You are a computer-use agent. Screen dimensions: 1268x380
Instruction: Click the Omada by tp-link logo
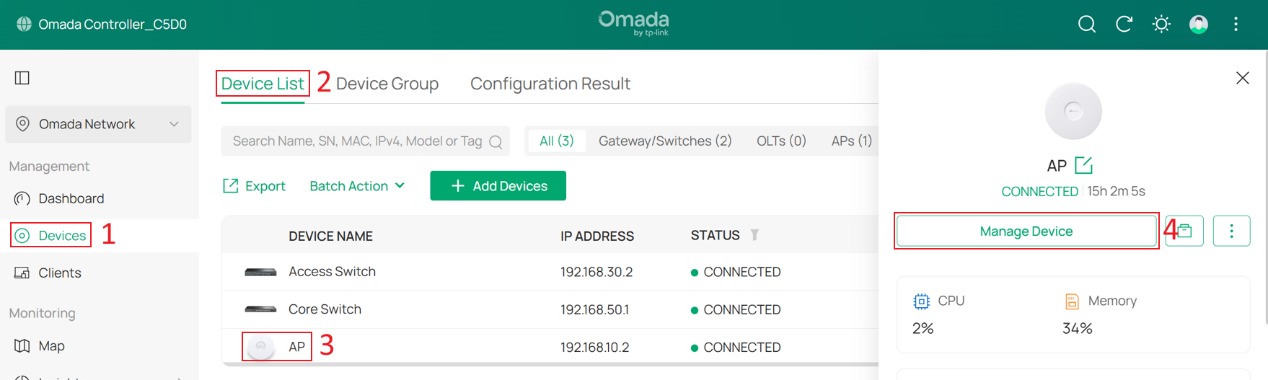coord(634,23)
